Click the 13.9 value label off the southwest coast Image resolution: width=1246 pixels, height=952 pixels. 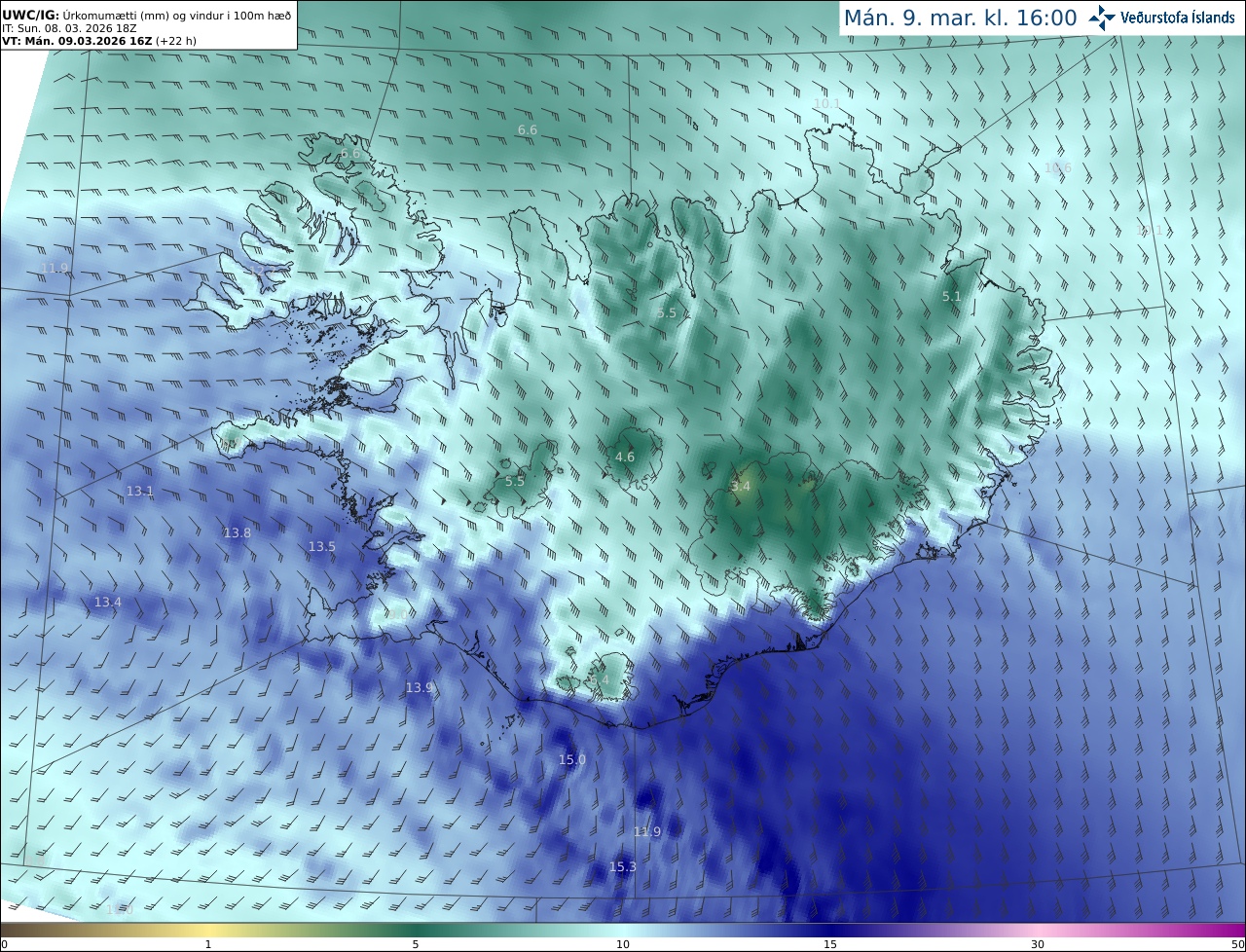pyautogui.click(x=420, y=688)
